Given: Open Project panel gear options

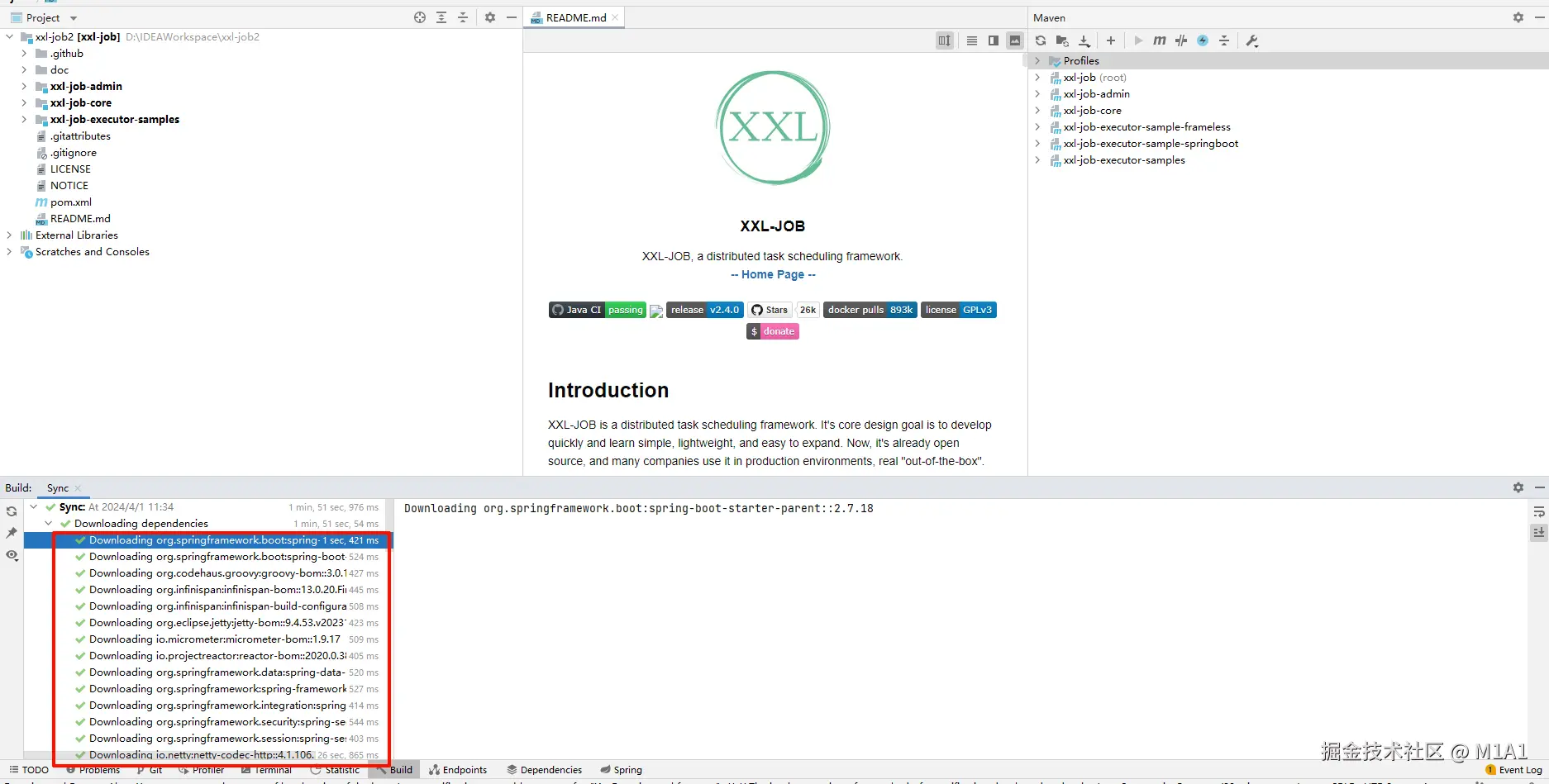Looking at the screenshot, I should click(x=490, y=17).
